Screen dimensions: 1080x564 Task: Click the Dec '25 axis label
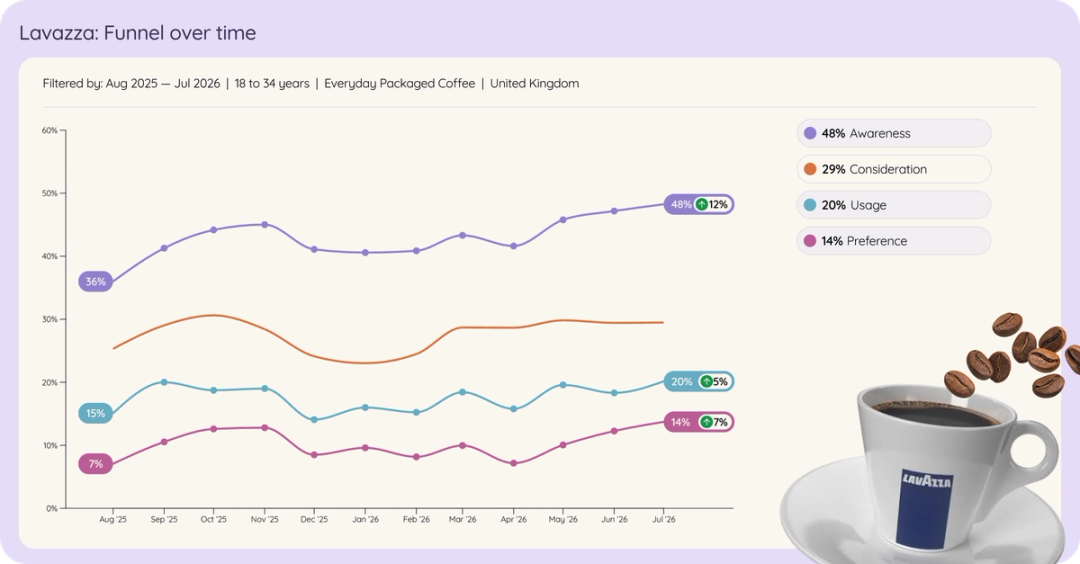coord(314,520)
